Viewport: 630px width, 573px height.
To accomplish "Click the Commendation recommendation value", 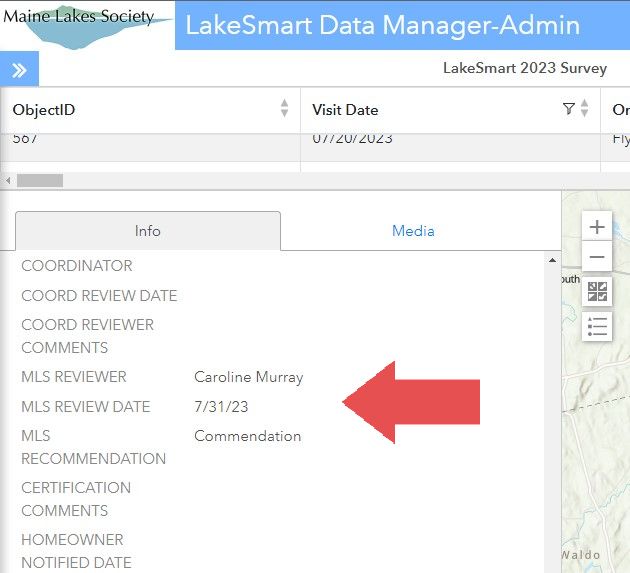I will point(247,436).
